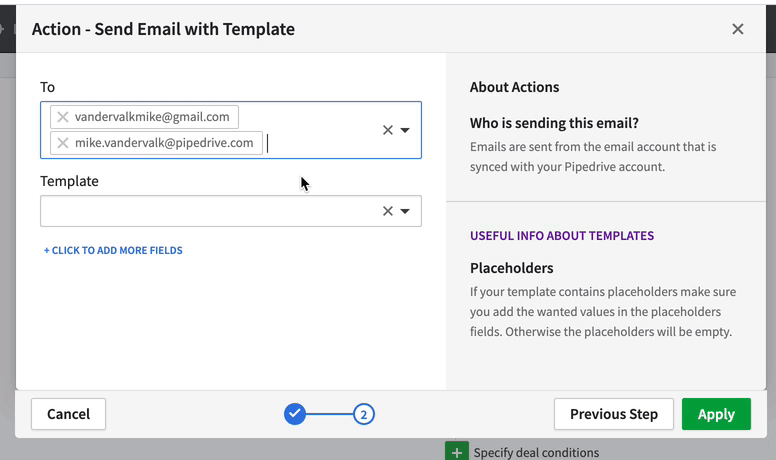Expand the To field dropdown arrow
Image resolution: width=776 pixels, height=460 pixels.
[406, 130]
